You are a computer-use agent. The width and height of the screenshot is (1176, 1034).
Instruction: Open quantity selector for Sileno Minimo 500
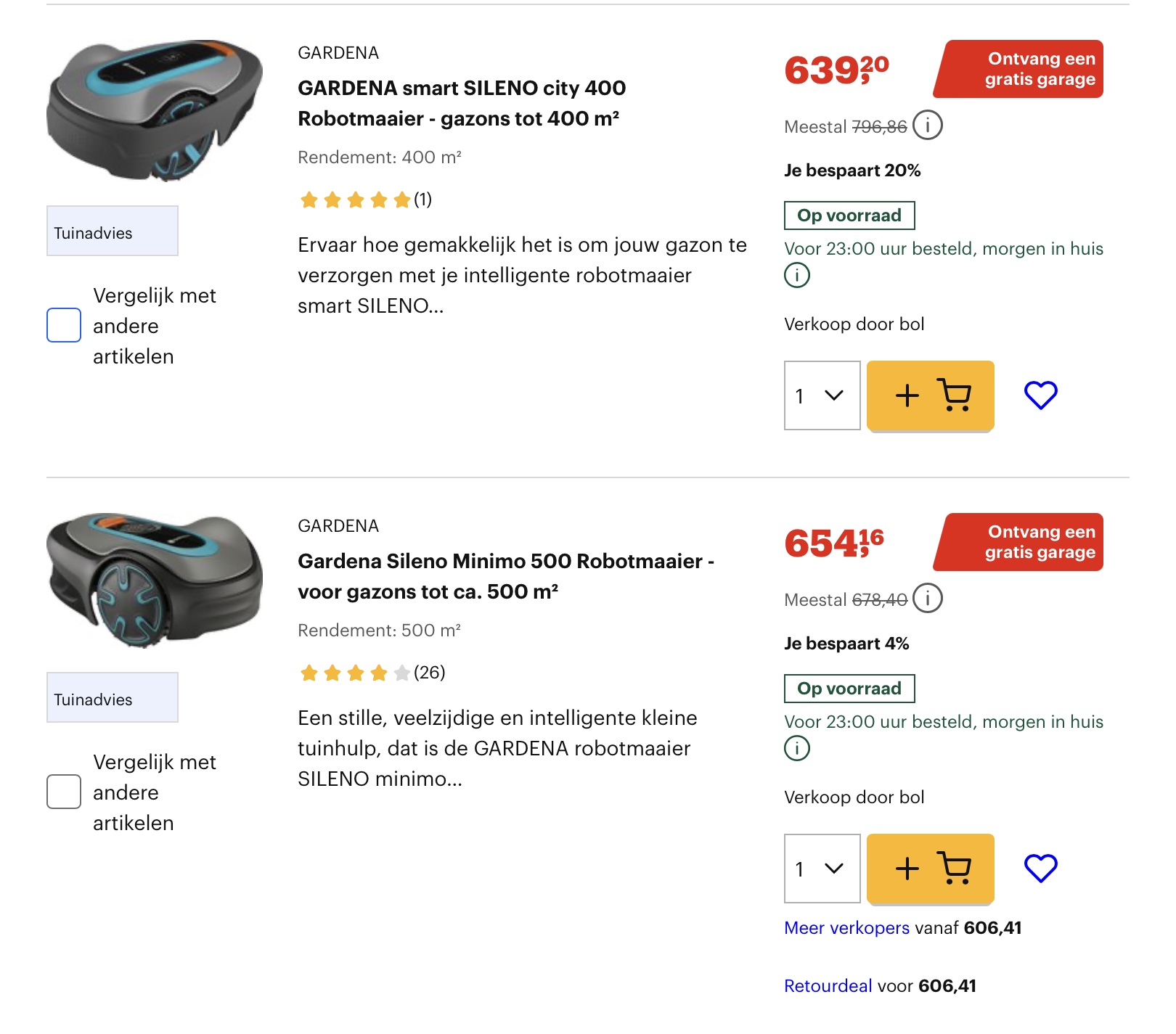[821, 869]
